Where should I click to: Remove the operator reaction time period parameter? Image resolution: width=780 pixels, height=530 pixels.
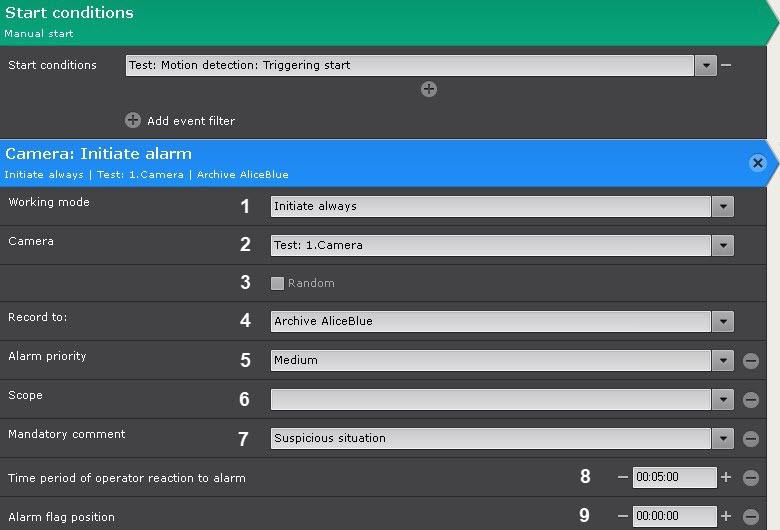751,478
